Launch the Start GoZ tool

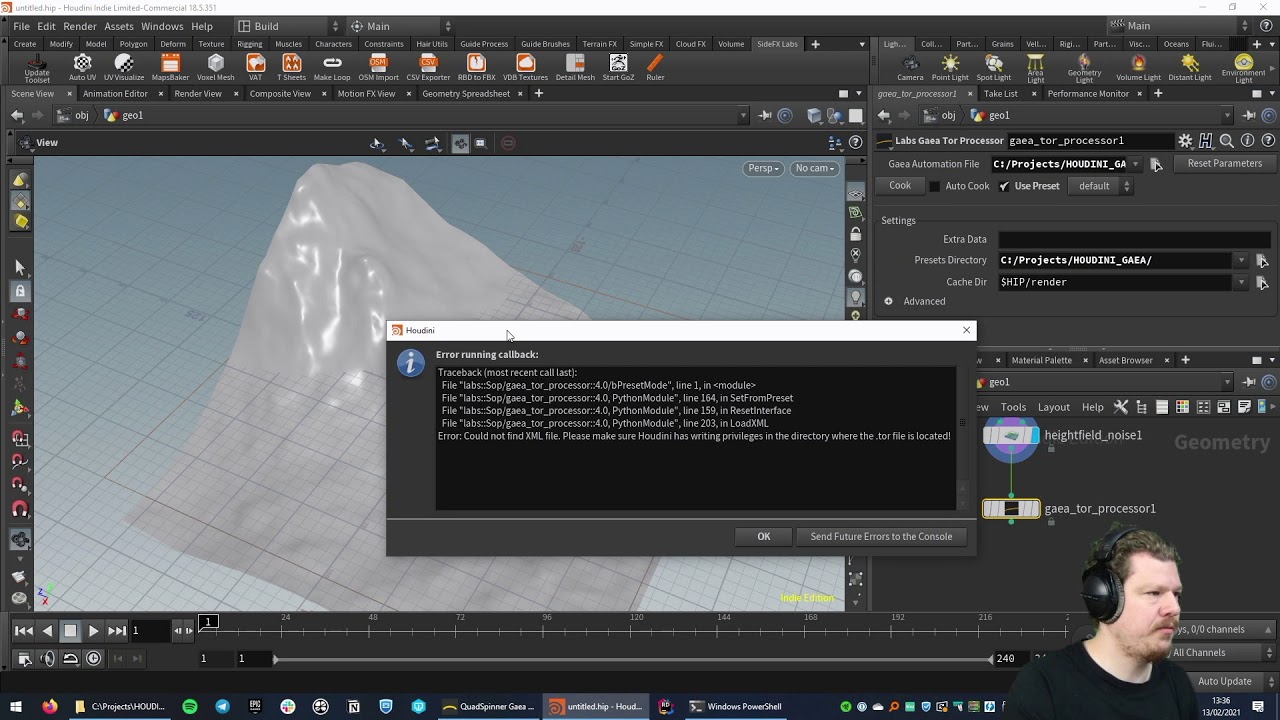[618, 68]
